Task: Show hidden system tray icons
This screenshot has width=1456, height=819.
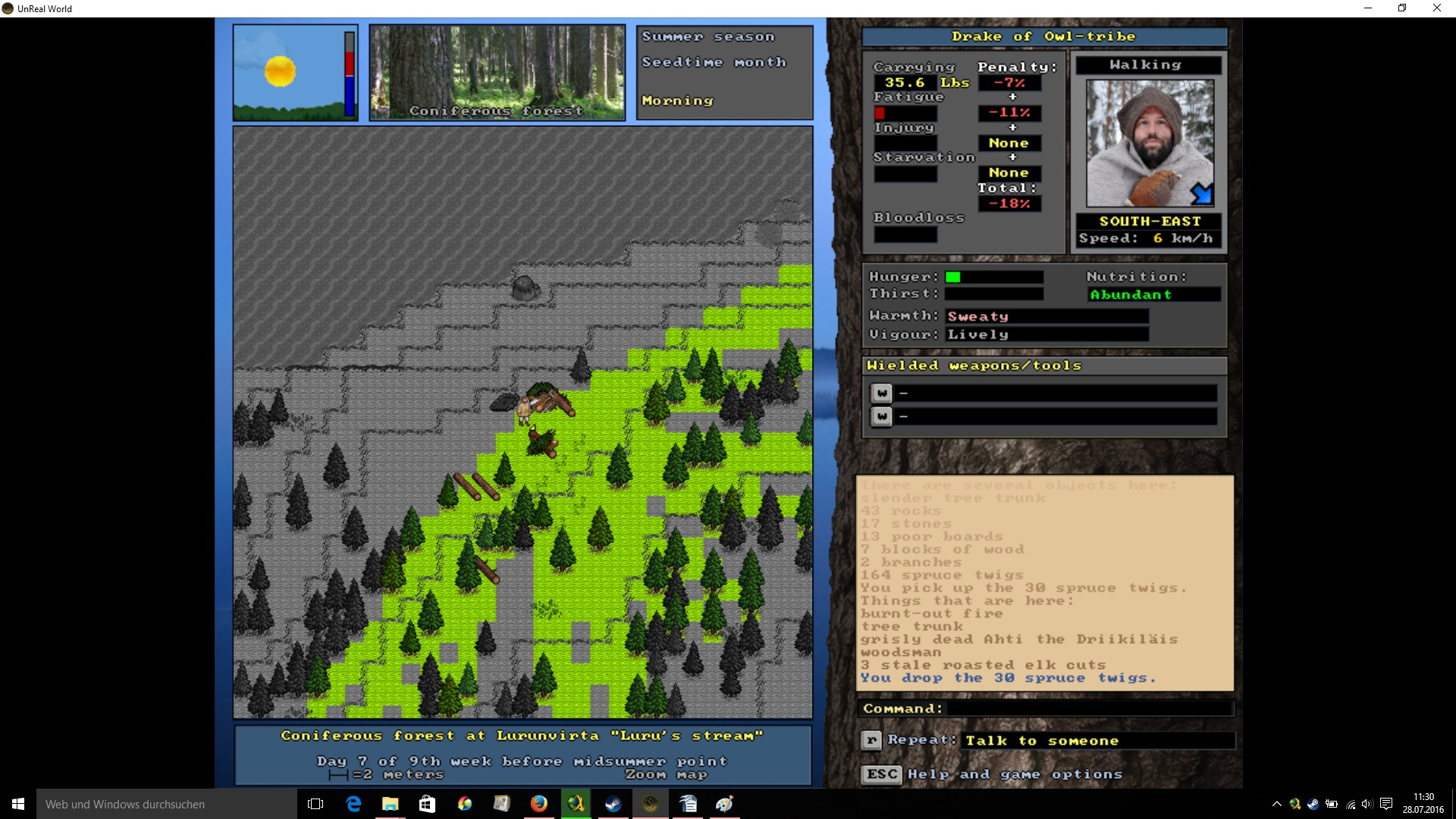Action: [x=1277, y=804]
